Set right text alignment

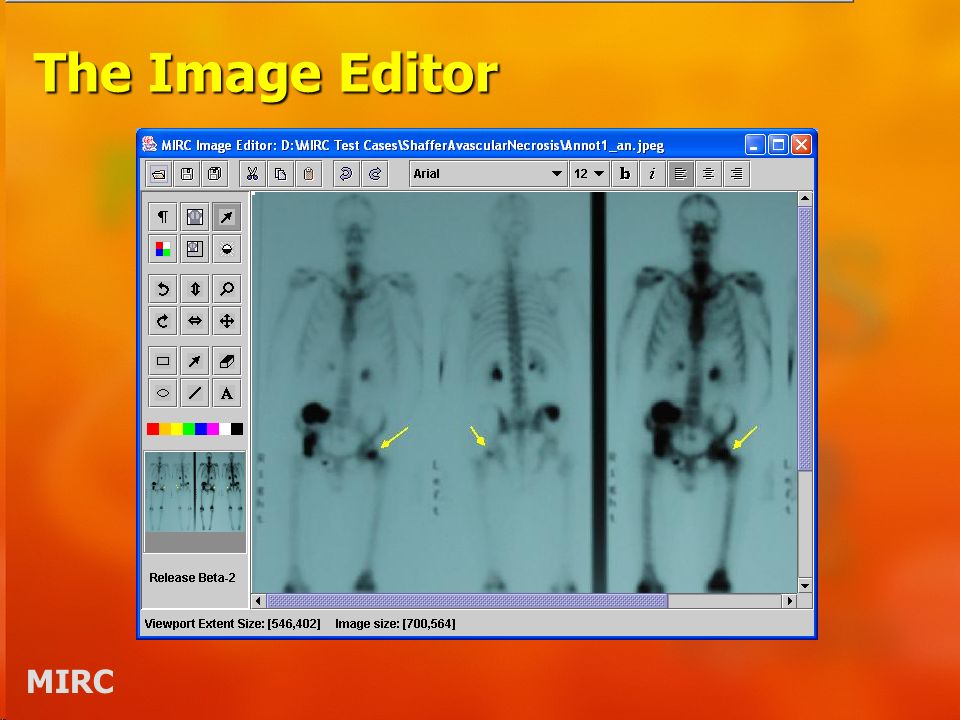click(x=737, y=174)
